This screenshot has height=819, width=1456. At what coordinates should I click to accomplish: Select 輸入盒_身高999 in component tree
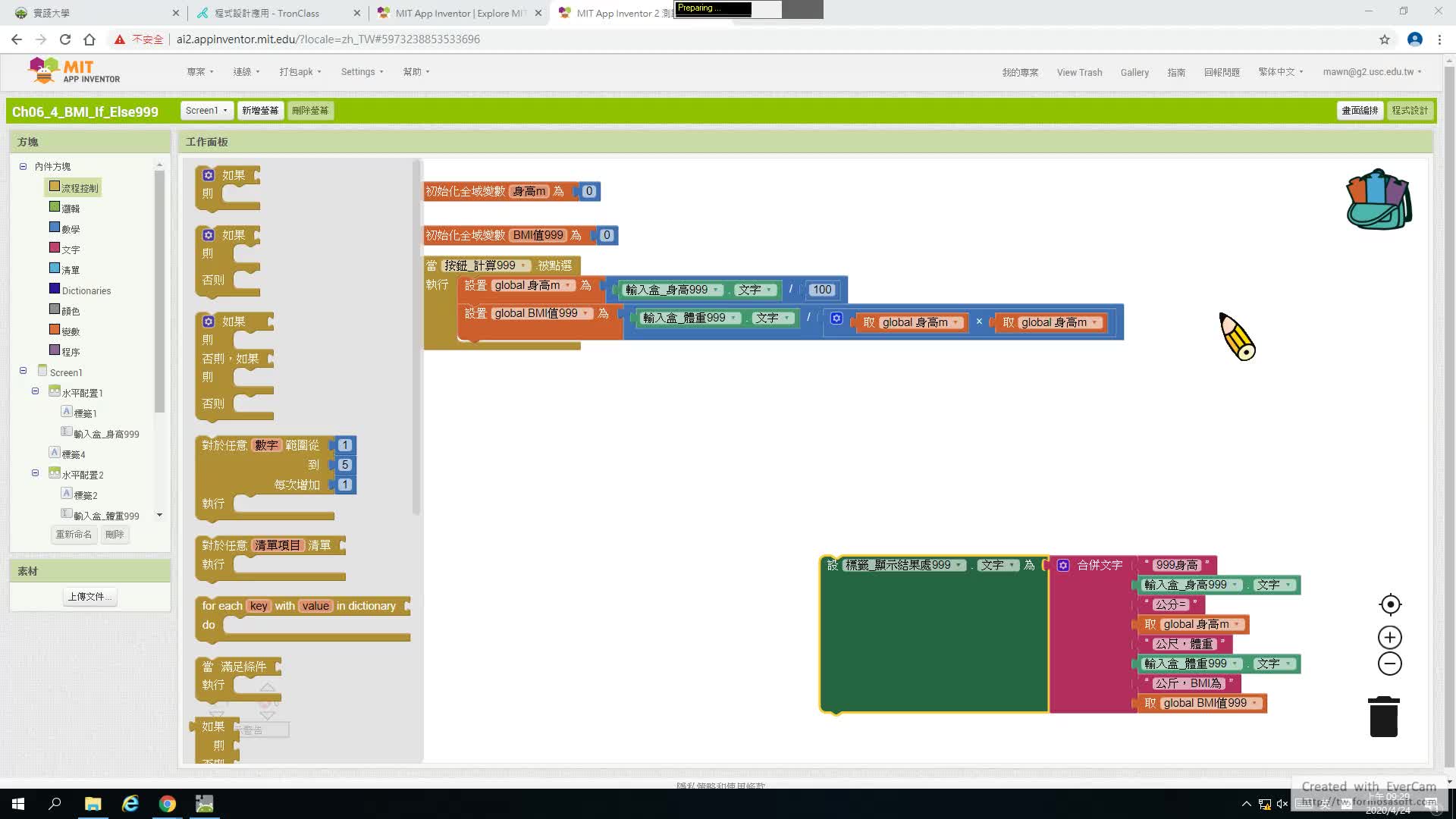[100, 434]
